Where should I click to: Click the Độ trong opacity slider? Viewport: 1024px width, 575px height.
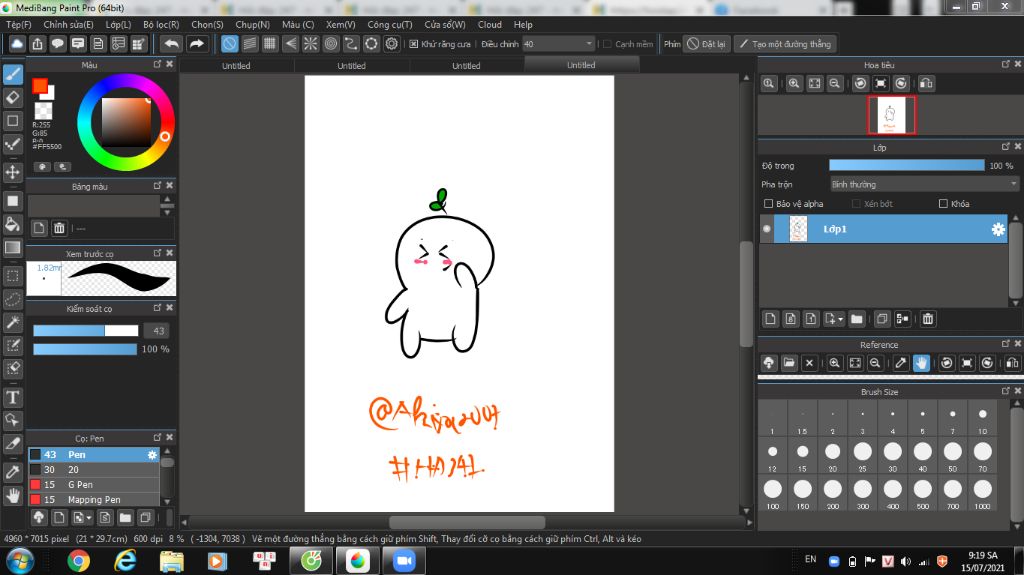[906, 165]
